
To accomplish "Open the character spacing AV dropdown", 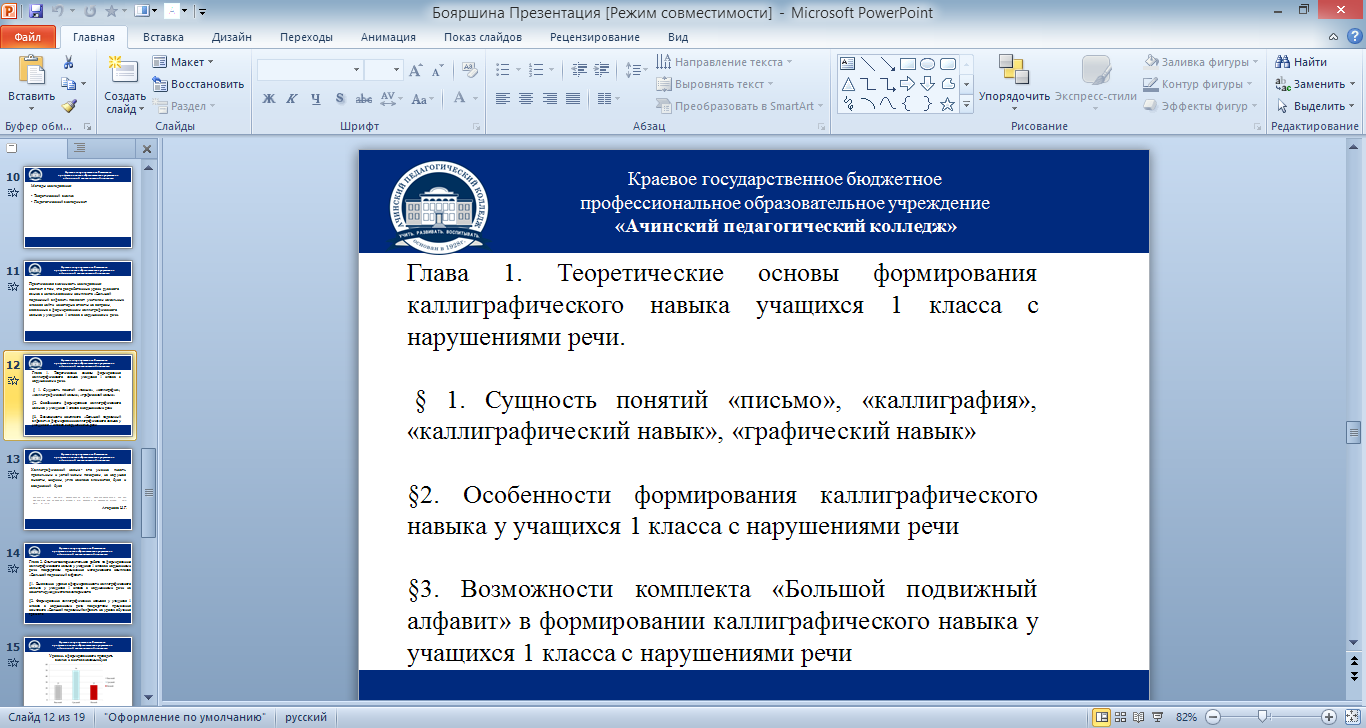I will click(x=391, y=98).
